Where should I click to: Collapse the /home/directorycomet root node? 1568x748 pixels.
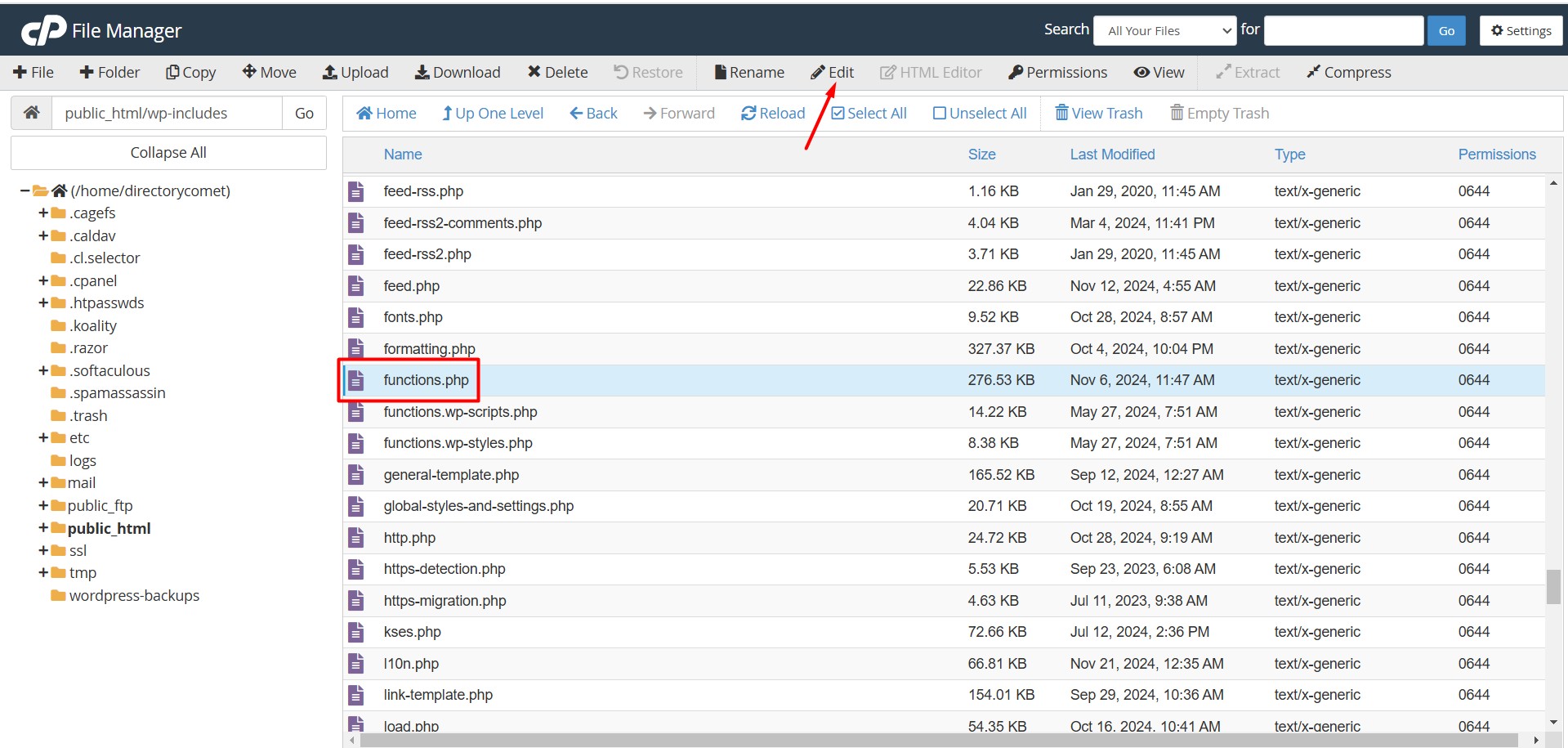click(x=25, y=190)
